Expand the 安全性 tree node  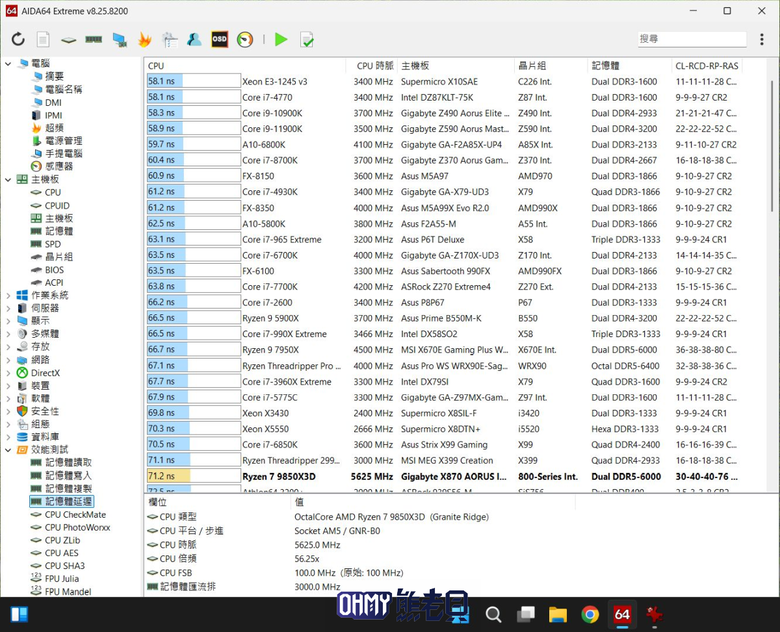(x=8, y=412)
